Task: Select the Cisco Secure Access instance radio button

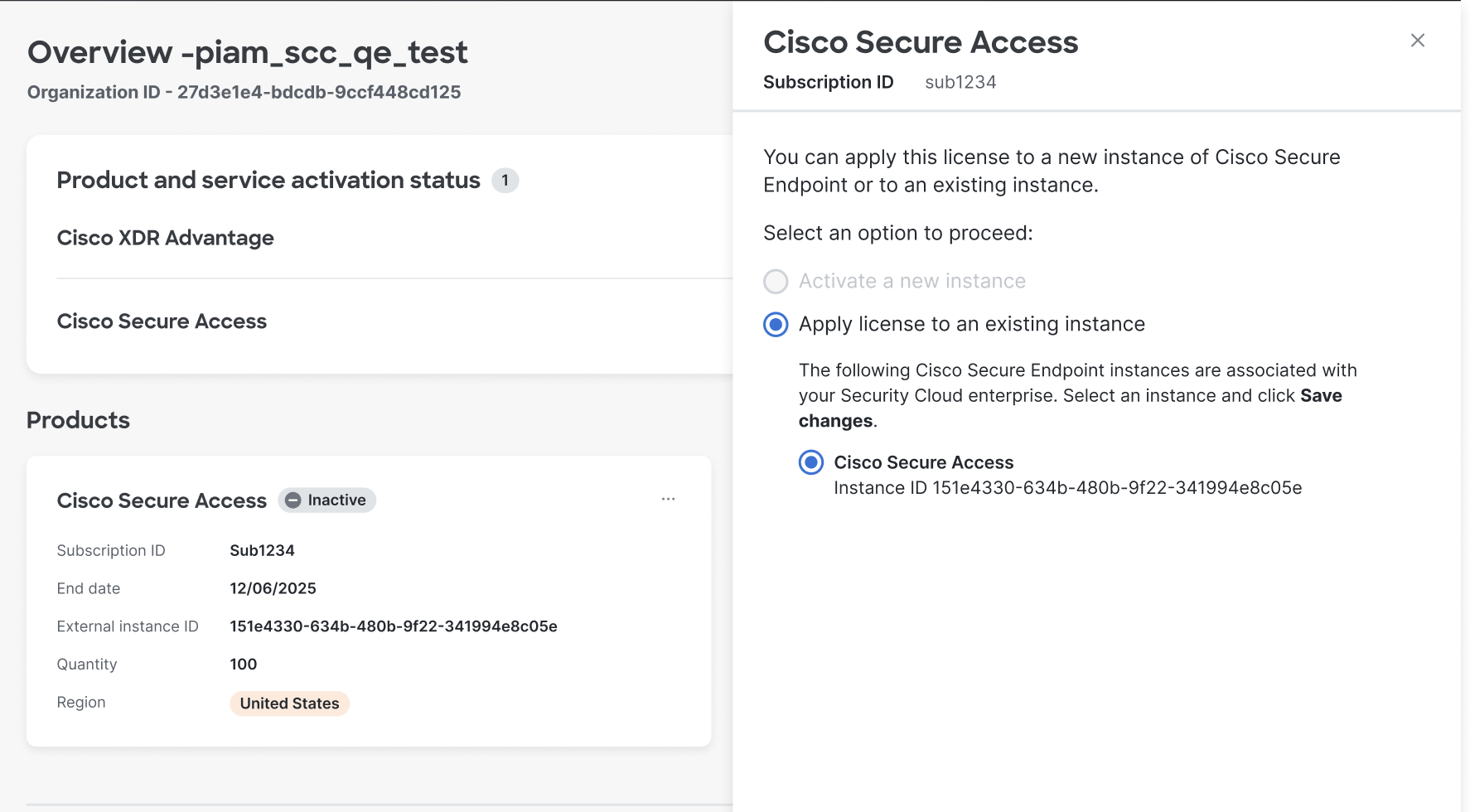Action: pyautogui.click(x=810, y=462)
